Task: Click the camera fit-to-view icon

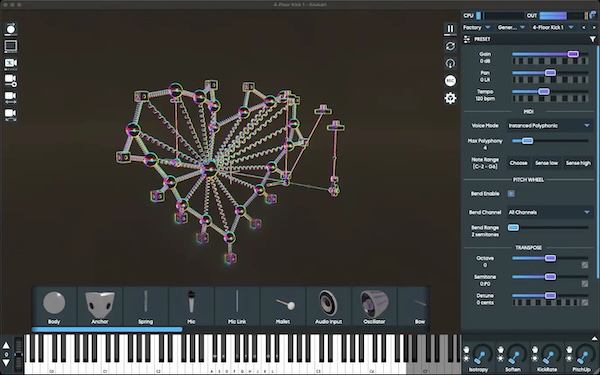Action: tap(11, 63)
